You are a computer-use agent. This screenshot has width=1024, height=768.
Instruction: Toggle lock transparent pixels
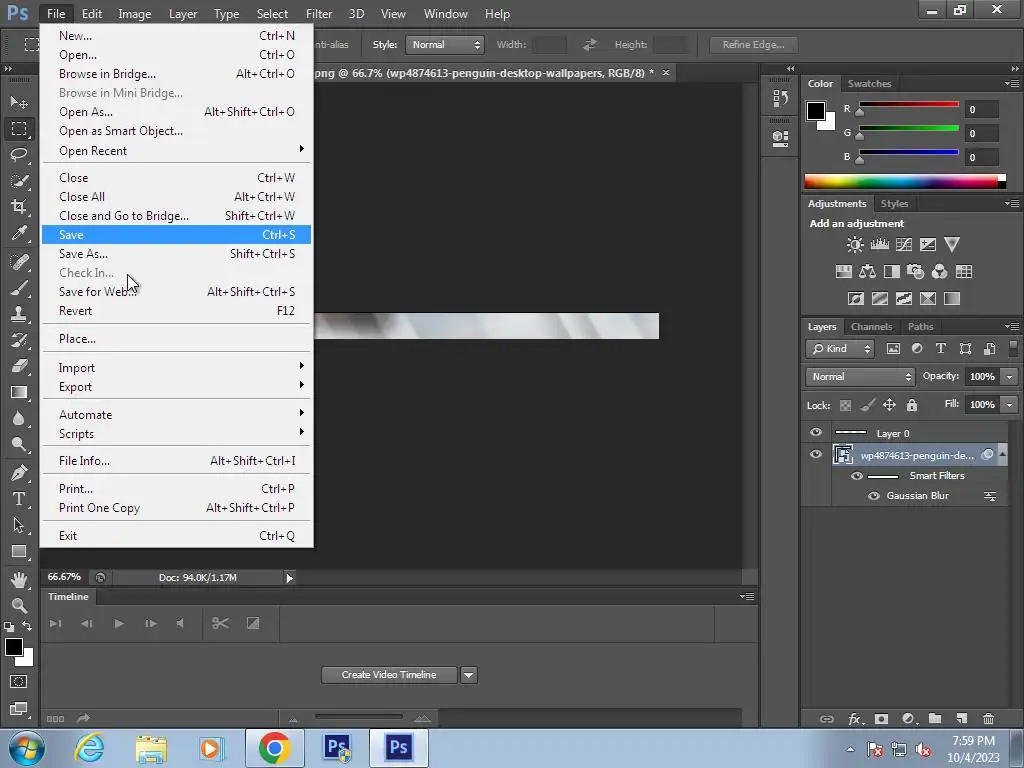pos(845,406)
